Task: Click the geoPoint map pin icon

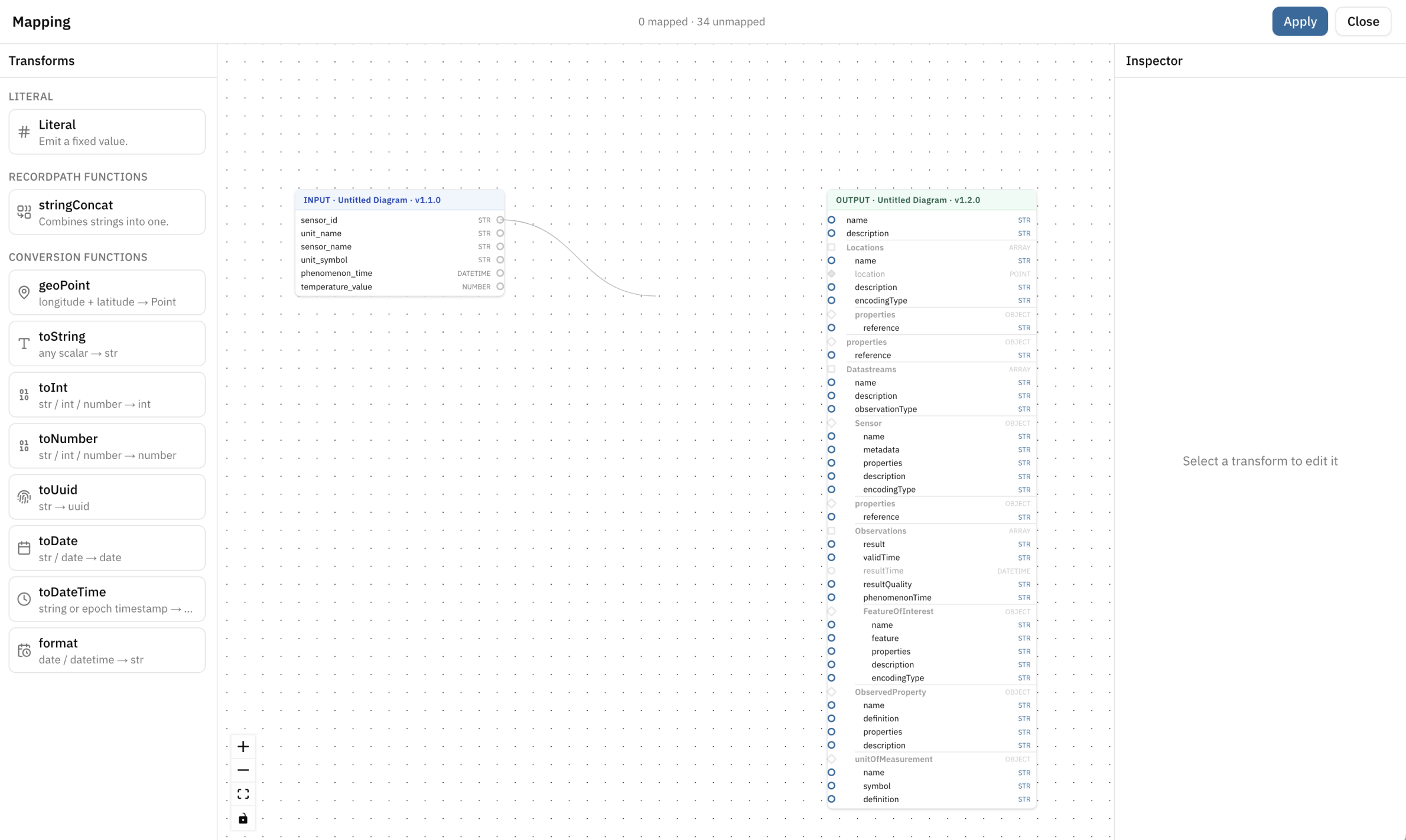Action: coord(24,292)
